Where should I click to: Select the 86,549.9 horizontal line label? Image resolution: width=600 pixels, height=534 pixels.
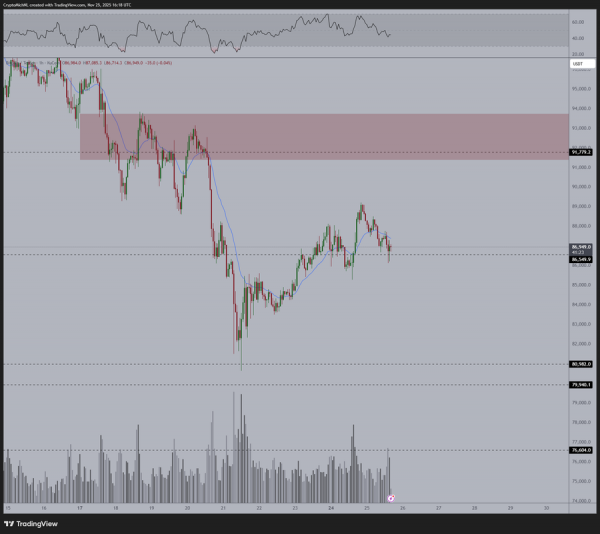tap(581, 259)
